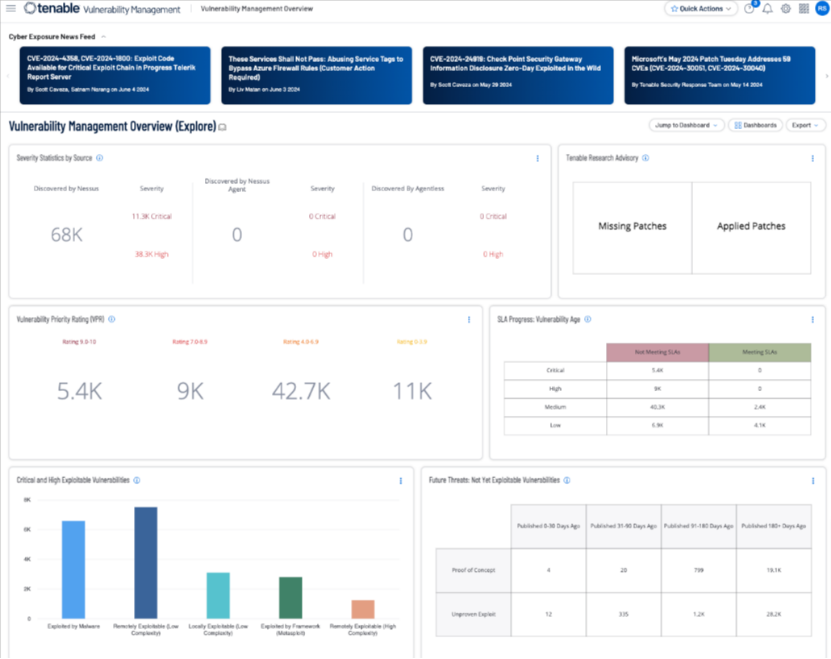Open Microsoft's May 2024 Patch Tuesday article
Image resolution: width=831 pixels, height=659 pixels.
pos(720,75)
